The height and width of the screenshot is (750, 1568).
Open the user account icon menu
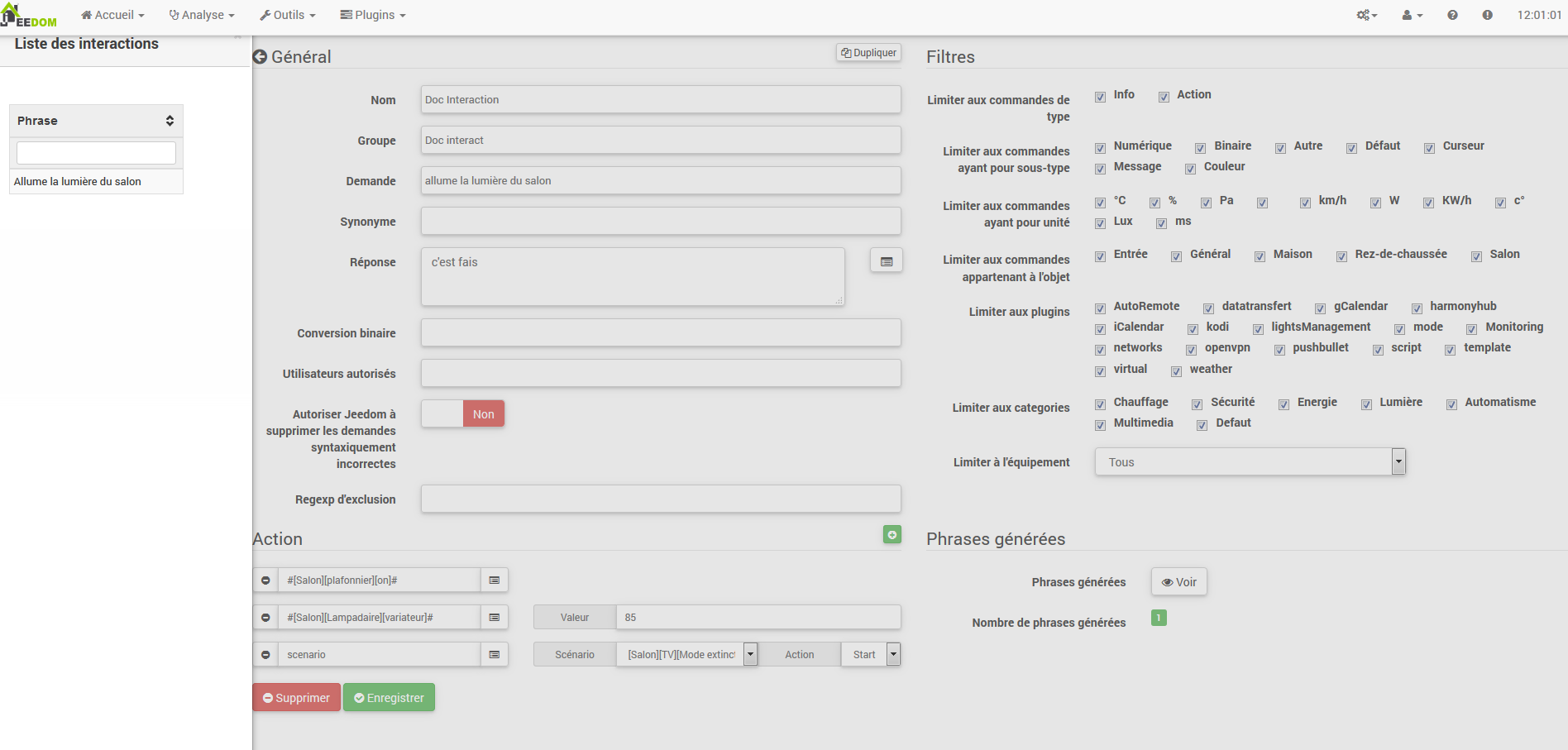click(x=1411, y=15)
